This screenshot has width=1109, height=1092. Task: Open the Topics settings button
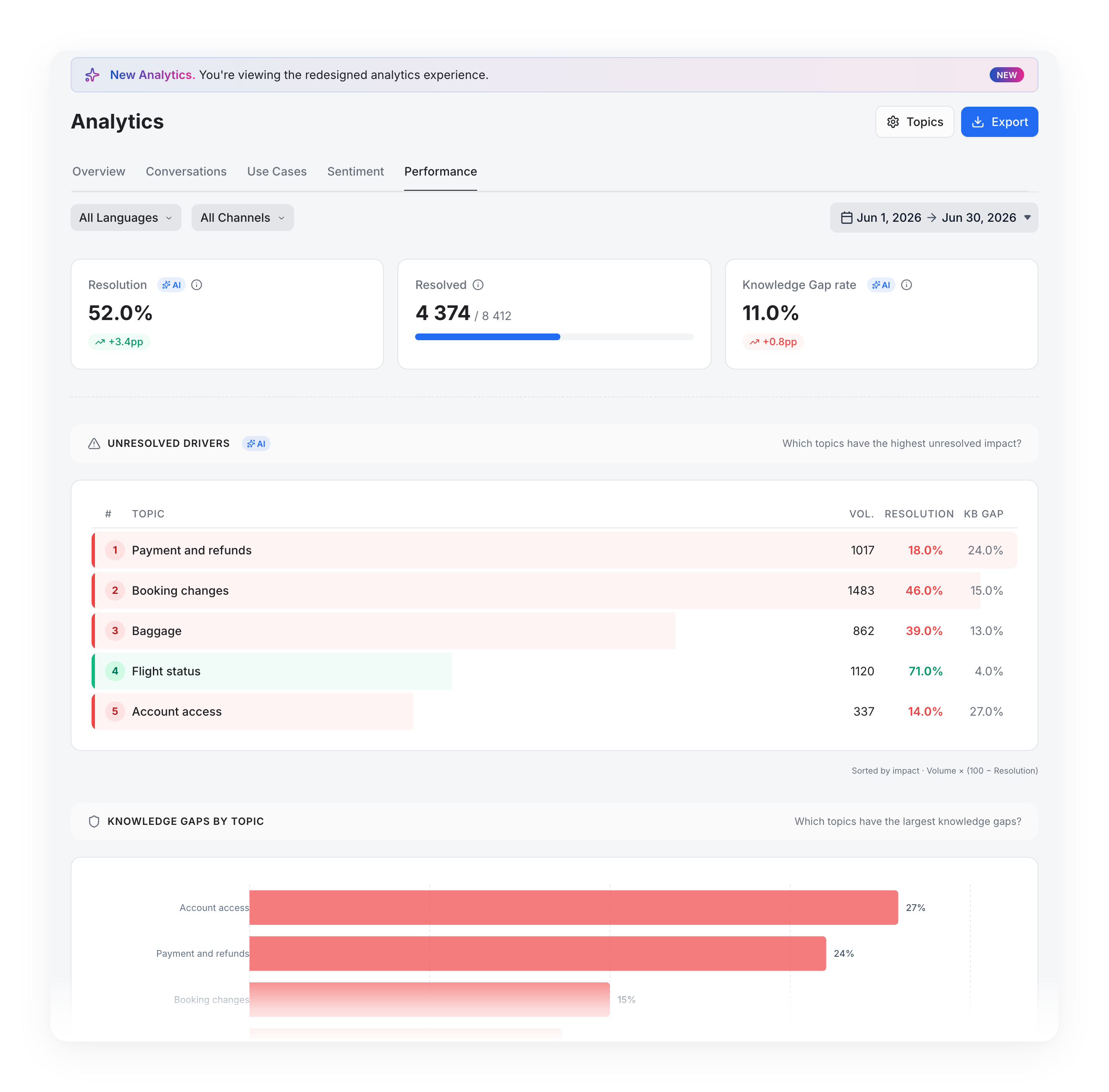click(x=914, y=121)
